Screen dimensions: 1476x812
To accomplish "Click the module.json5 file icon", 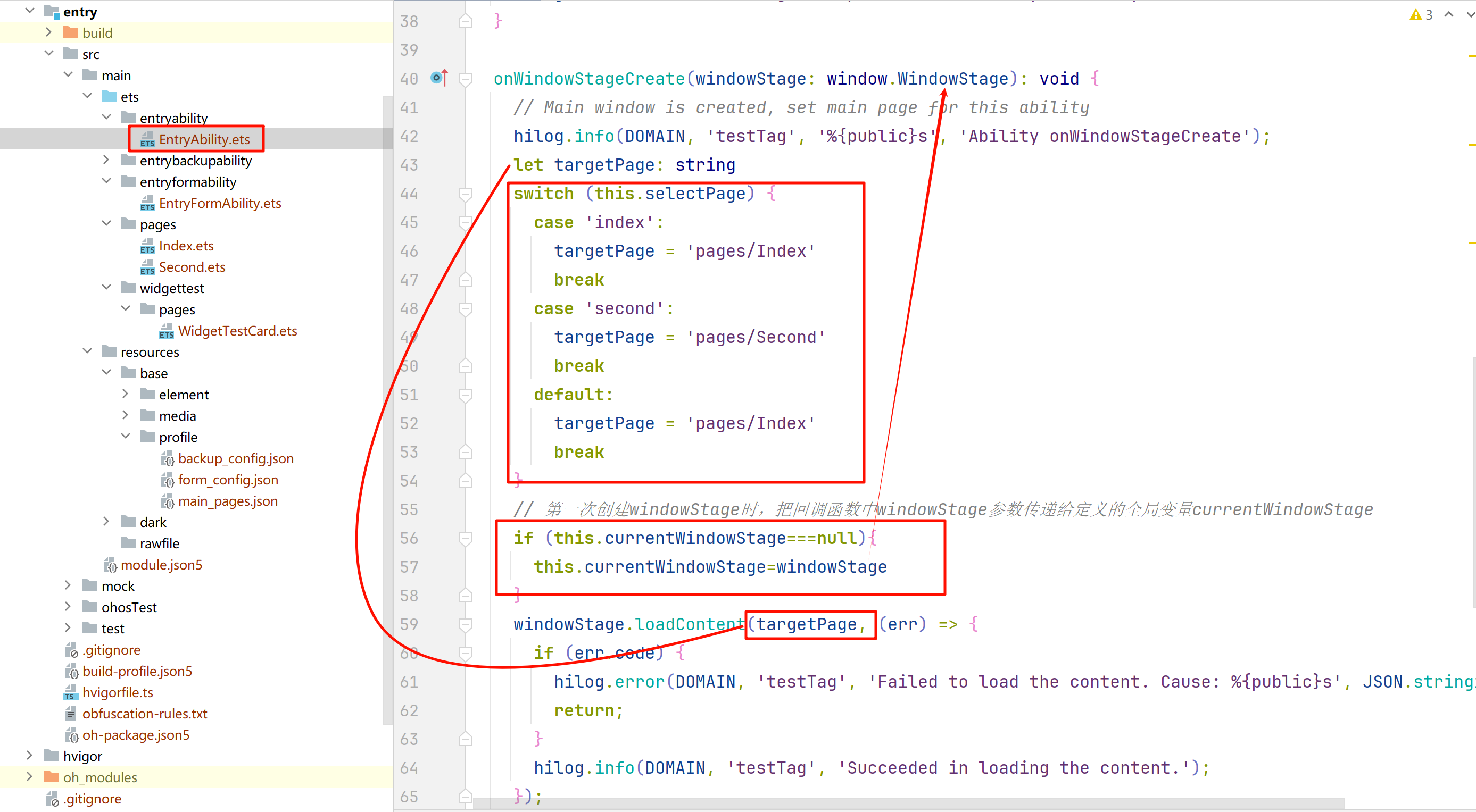I will 110,565.
